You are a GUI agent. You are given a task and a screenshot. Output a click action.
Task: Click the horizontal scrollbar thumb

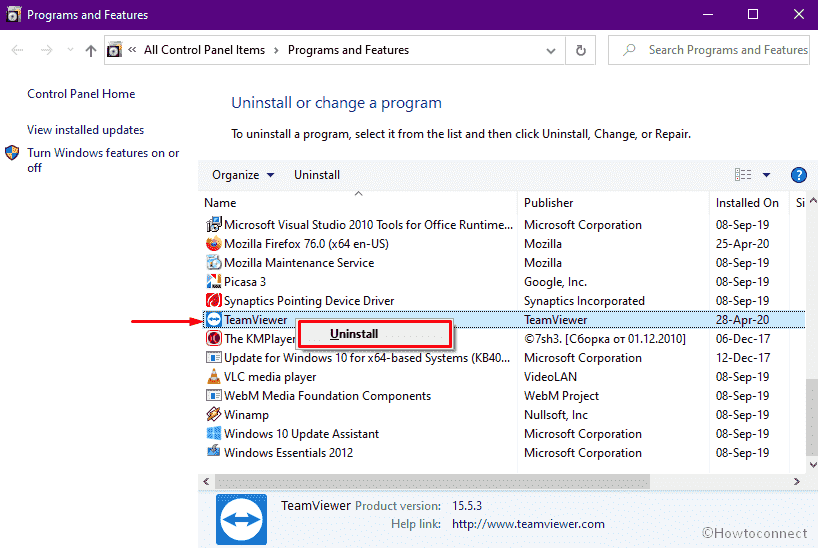[432, 481]
